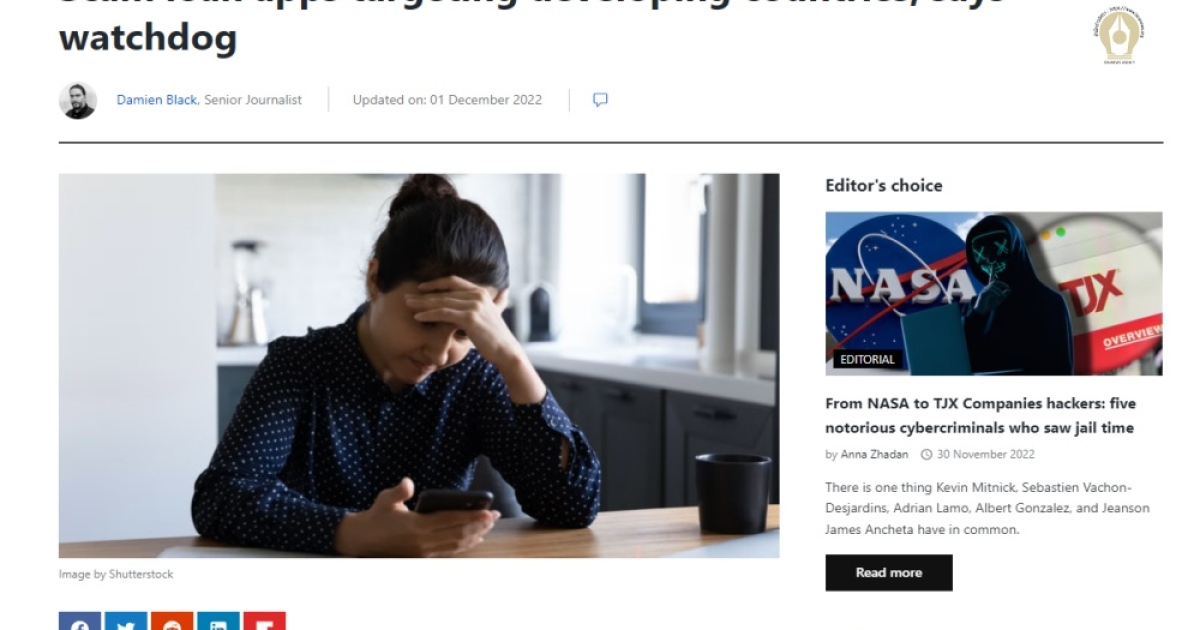
Task: Click the gold pen logo badge
Action: 1121,33
